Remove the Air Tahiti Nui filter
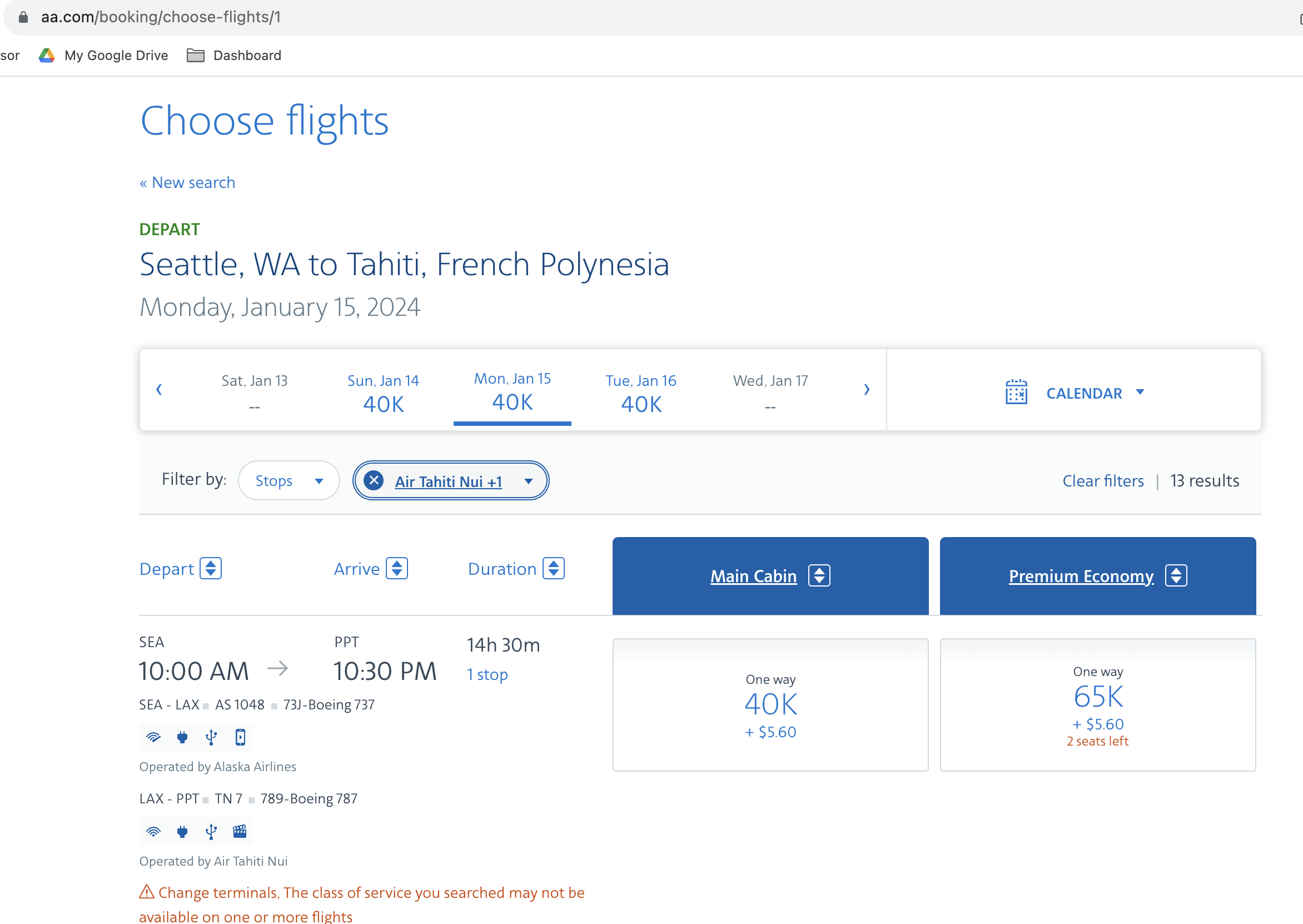The image size is (1303, 924). click(374, 480)
